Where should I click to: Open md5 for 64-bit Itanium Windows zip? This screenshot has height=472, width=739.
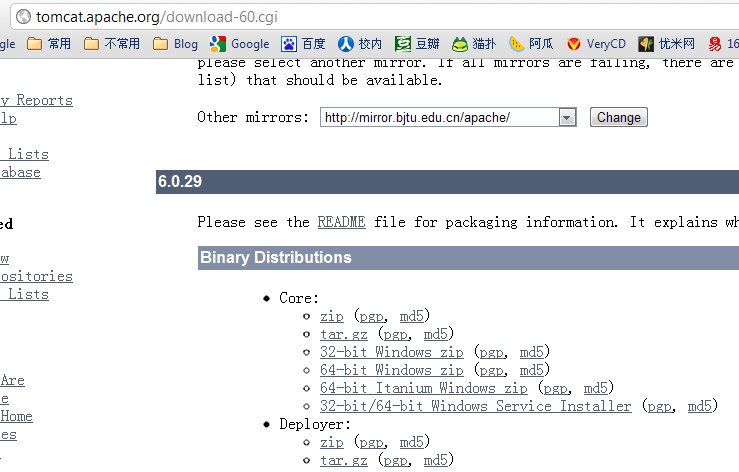(x=596, y=388)
